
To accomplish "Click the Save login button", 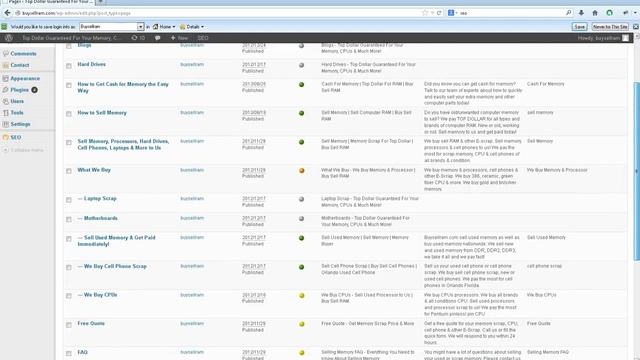I will tap(579, 27).
